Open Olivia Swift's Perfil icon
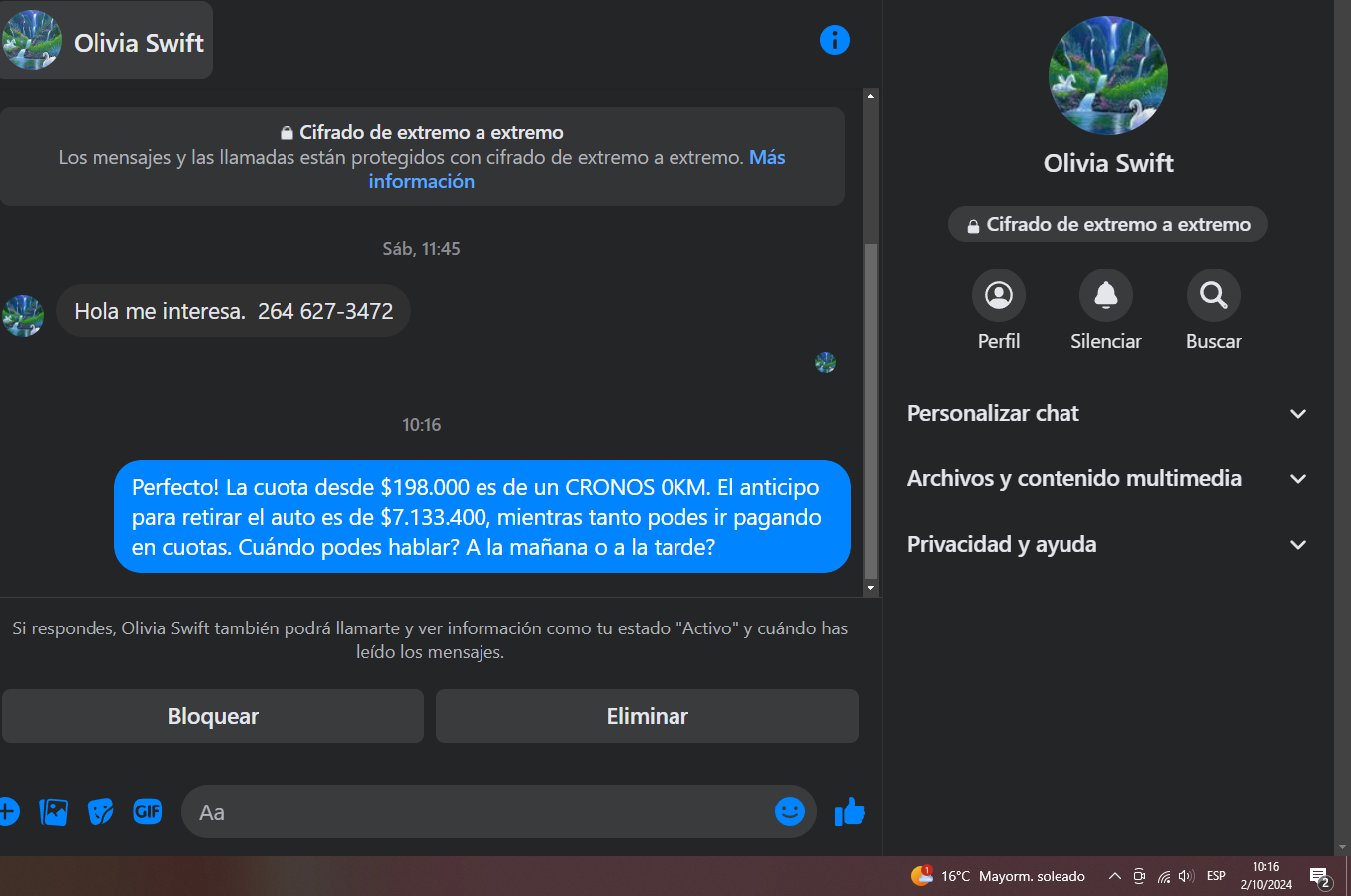The width and height of the screenshot is (1351, 896). tap(998, 295)
